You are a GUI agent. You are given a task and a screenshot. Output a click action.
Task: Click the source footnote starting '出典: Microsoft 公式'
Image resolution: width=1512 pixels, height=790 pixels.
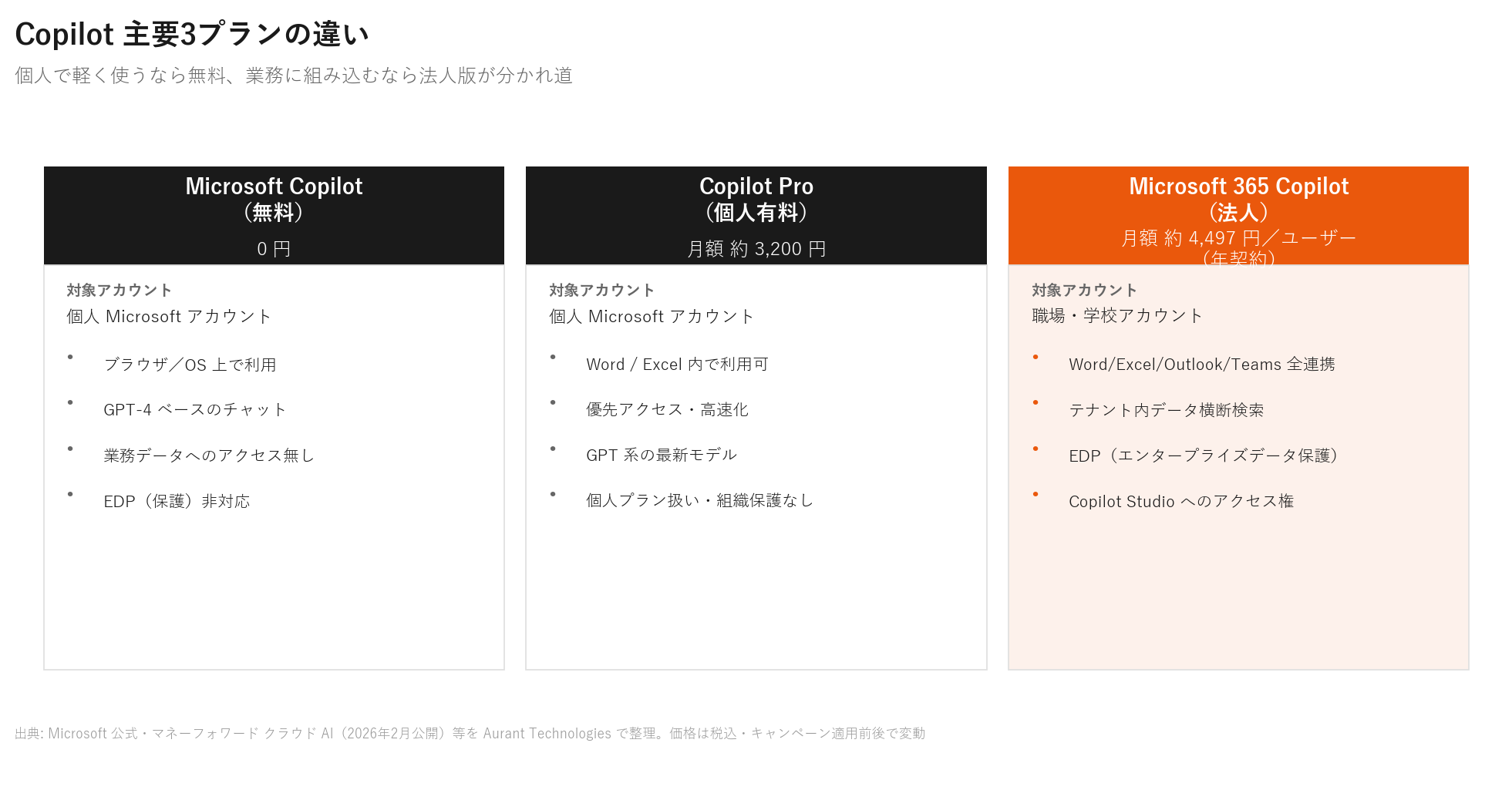(x=470, y=733)
